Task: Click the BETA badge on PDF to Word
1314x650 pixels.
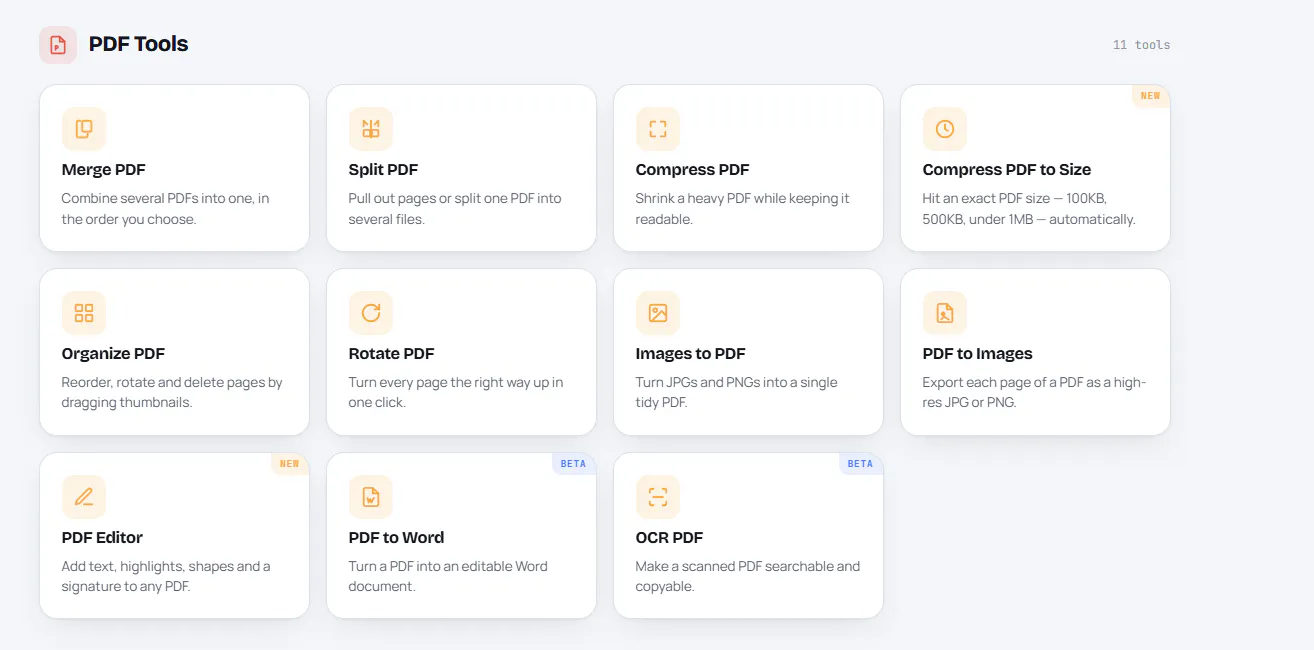Action: (574, 464)
